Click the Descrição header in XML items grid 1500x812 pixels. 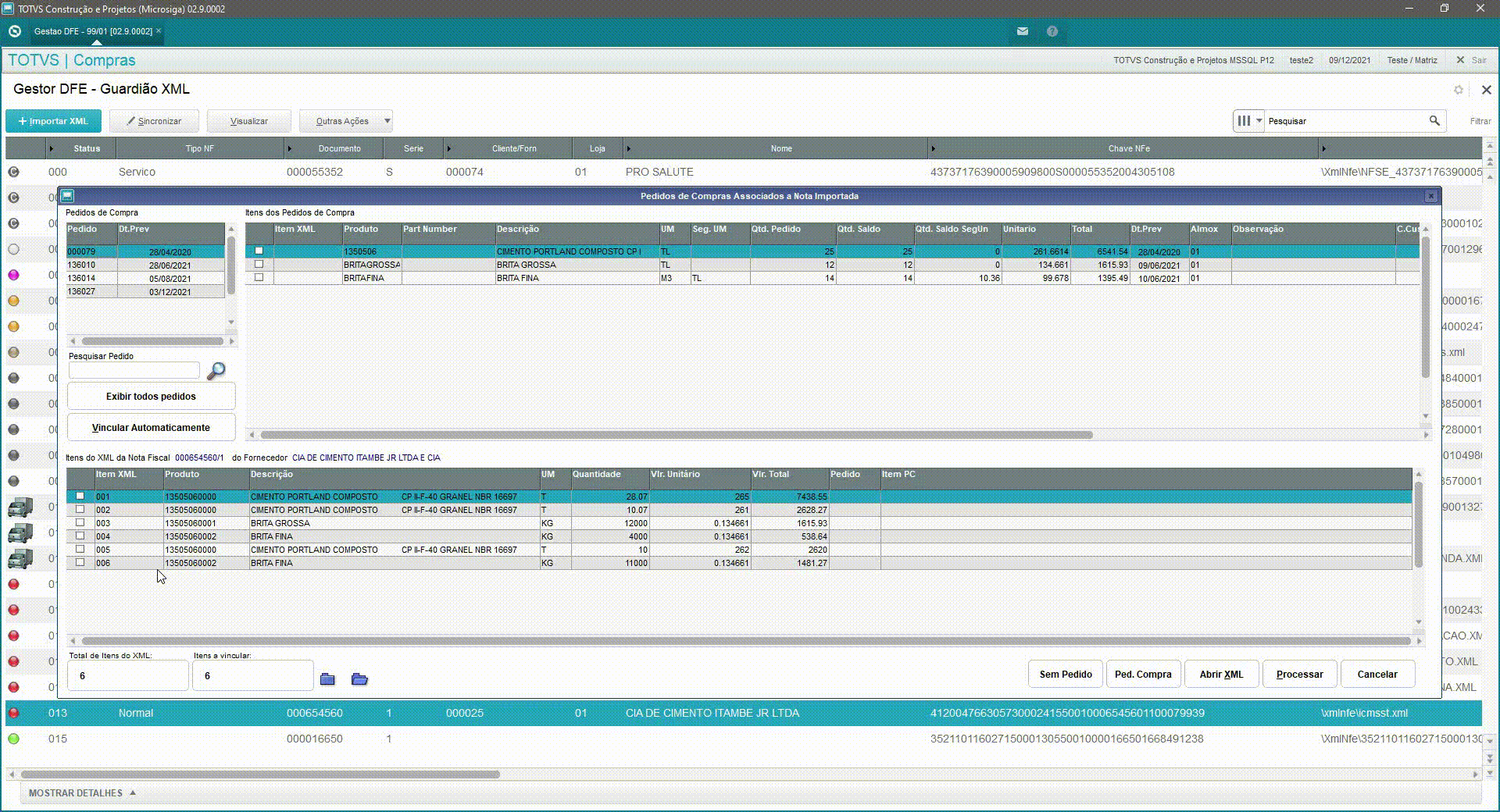click(394, 479)
